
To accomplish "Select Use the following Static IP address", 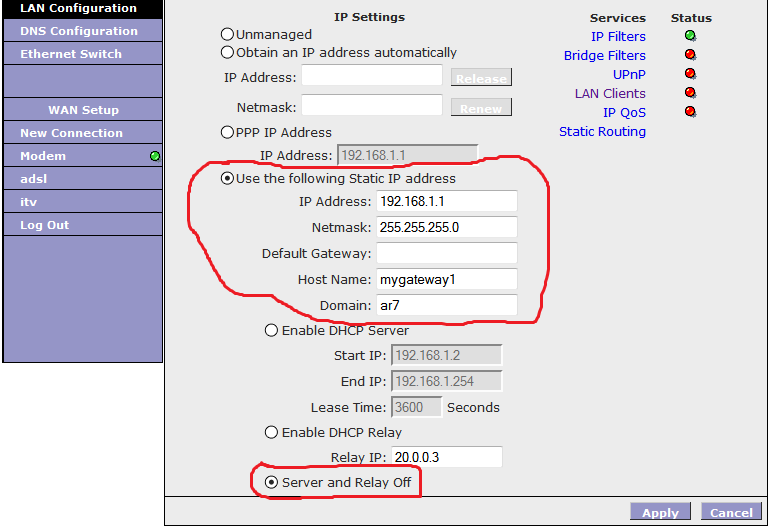I will 227,178.
